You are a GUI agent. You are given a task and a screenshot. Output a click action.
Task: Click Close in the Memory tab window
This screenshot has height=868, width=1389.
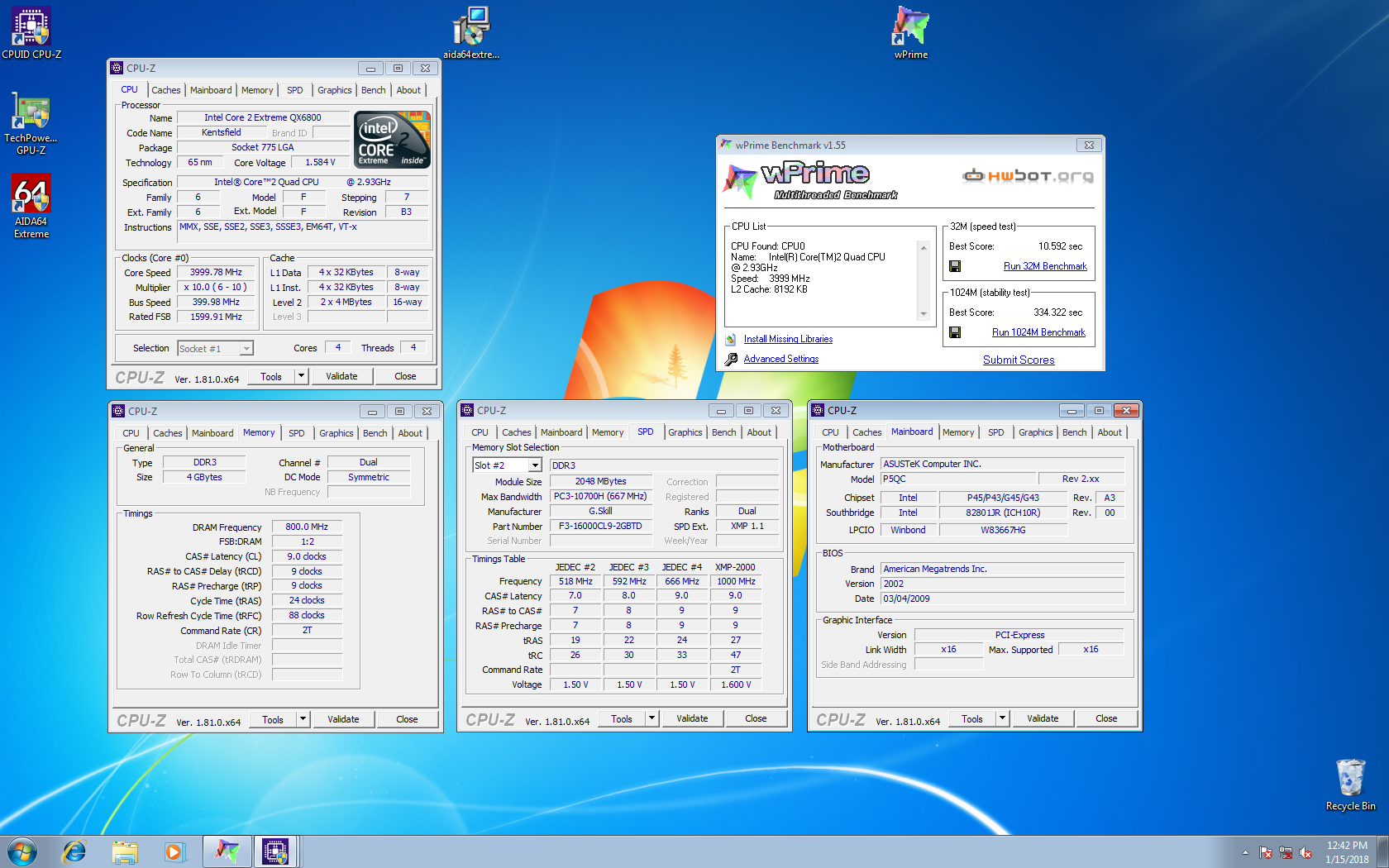[407, 719]
